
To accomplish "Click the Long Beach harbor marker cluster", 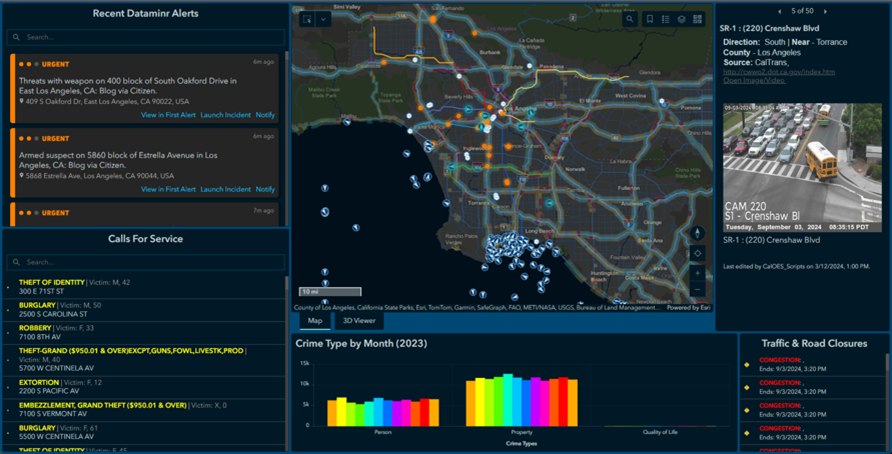I will pyautogui.click(x=505, y=246).
